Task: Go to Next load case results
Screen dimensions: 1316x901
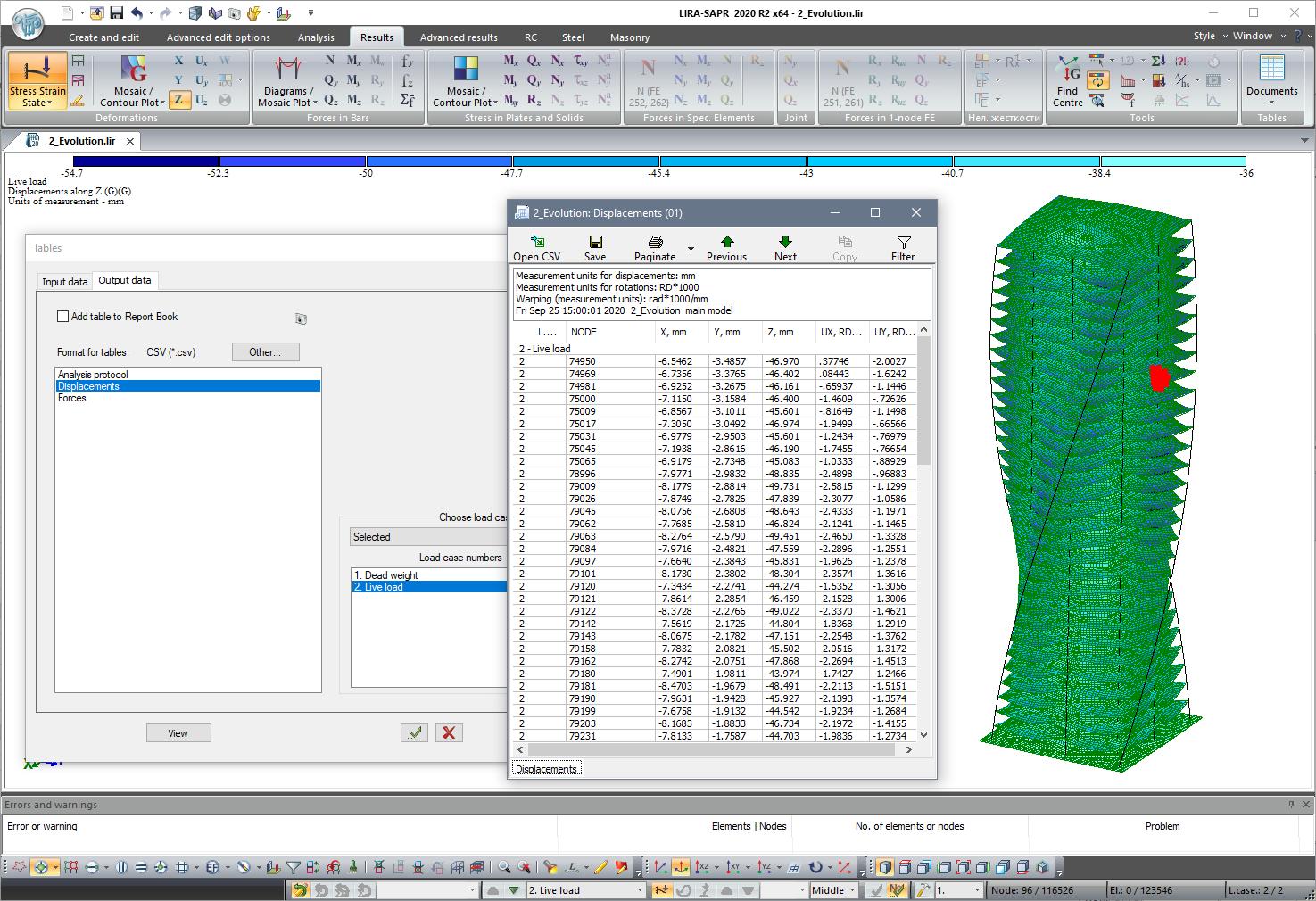Action: (x=784, y=246)
